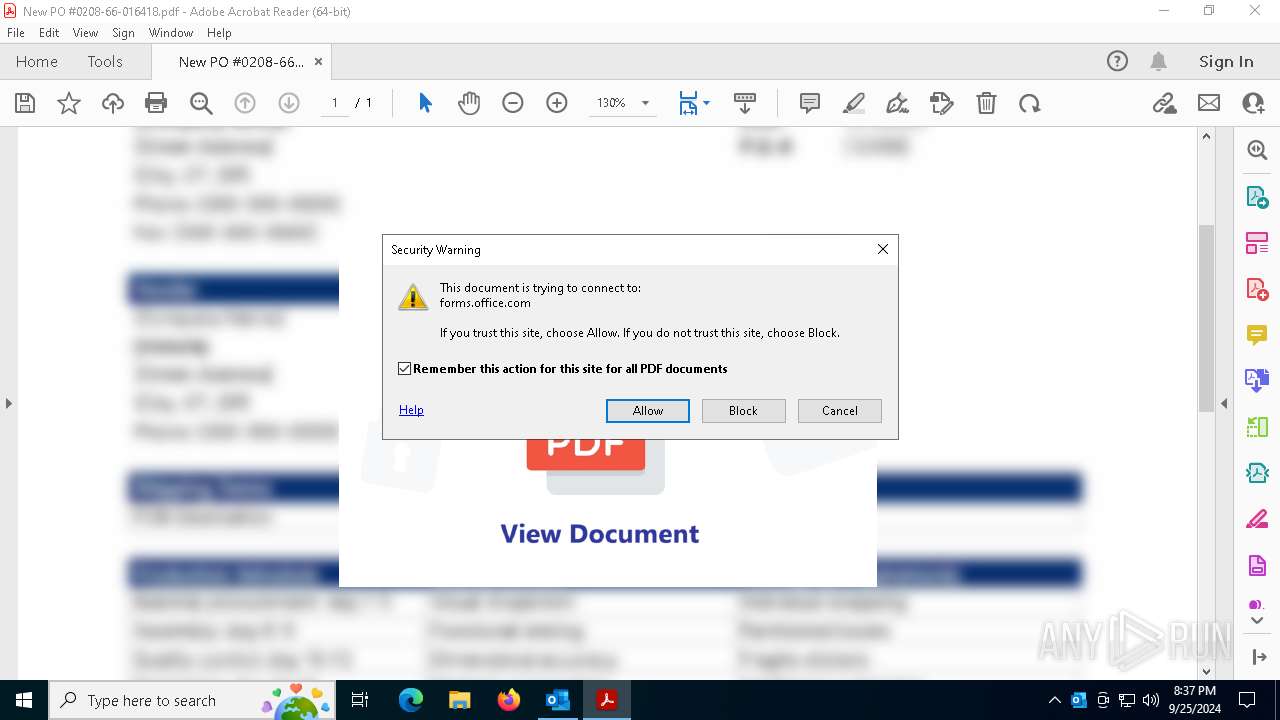Uncheck Remember this action for this site
Viewport: 1280px width, 720px height.
[405, 369]
